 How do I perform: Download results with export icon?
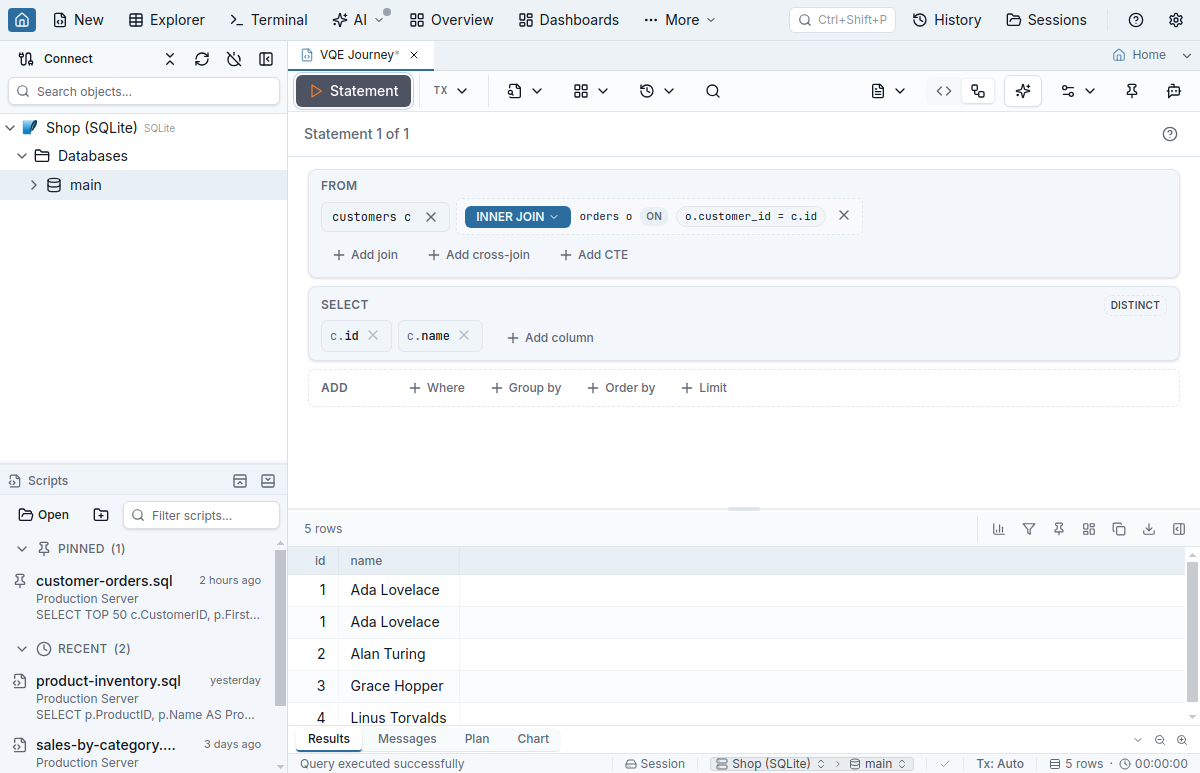(1149, 529)
